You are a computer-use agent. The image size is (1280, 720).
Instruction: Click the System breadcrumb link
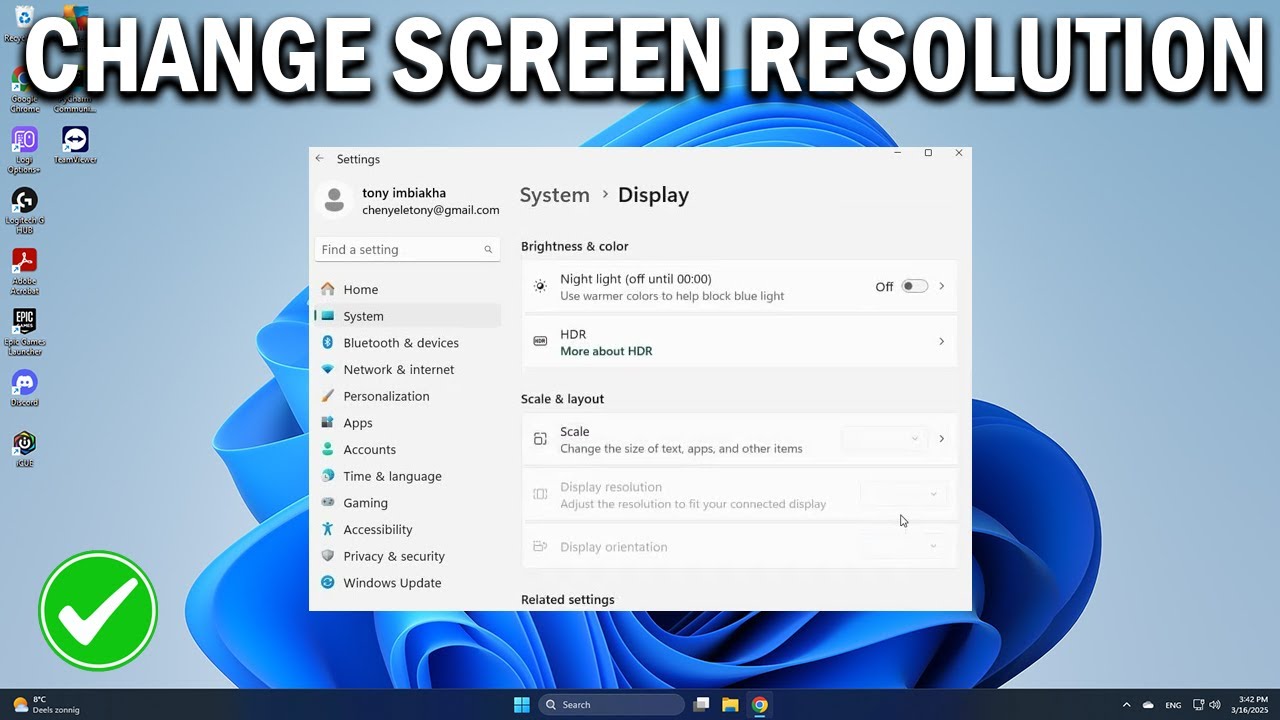coord(555,195)
